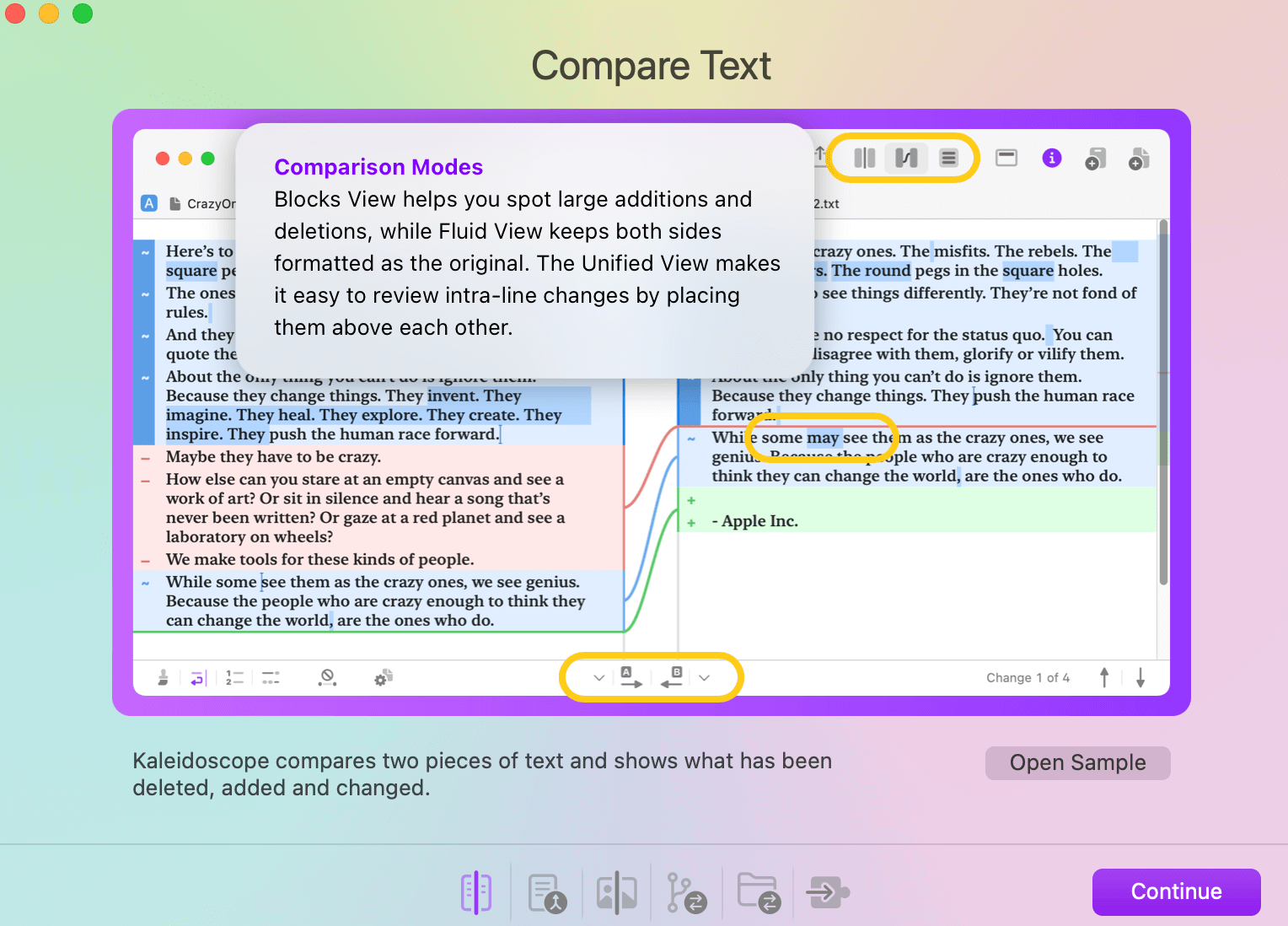Open the Compare Images page icon
Image resolution: width=1288 pixels, height=926 pixels.
616,892
